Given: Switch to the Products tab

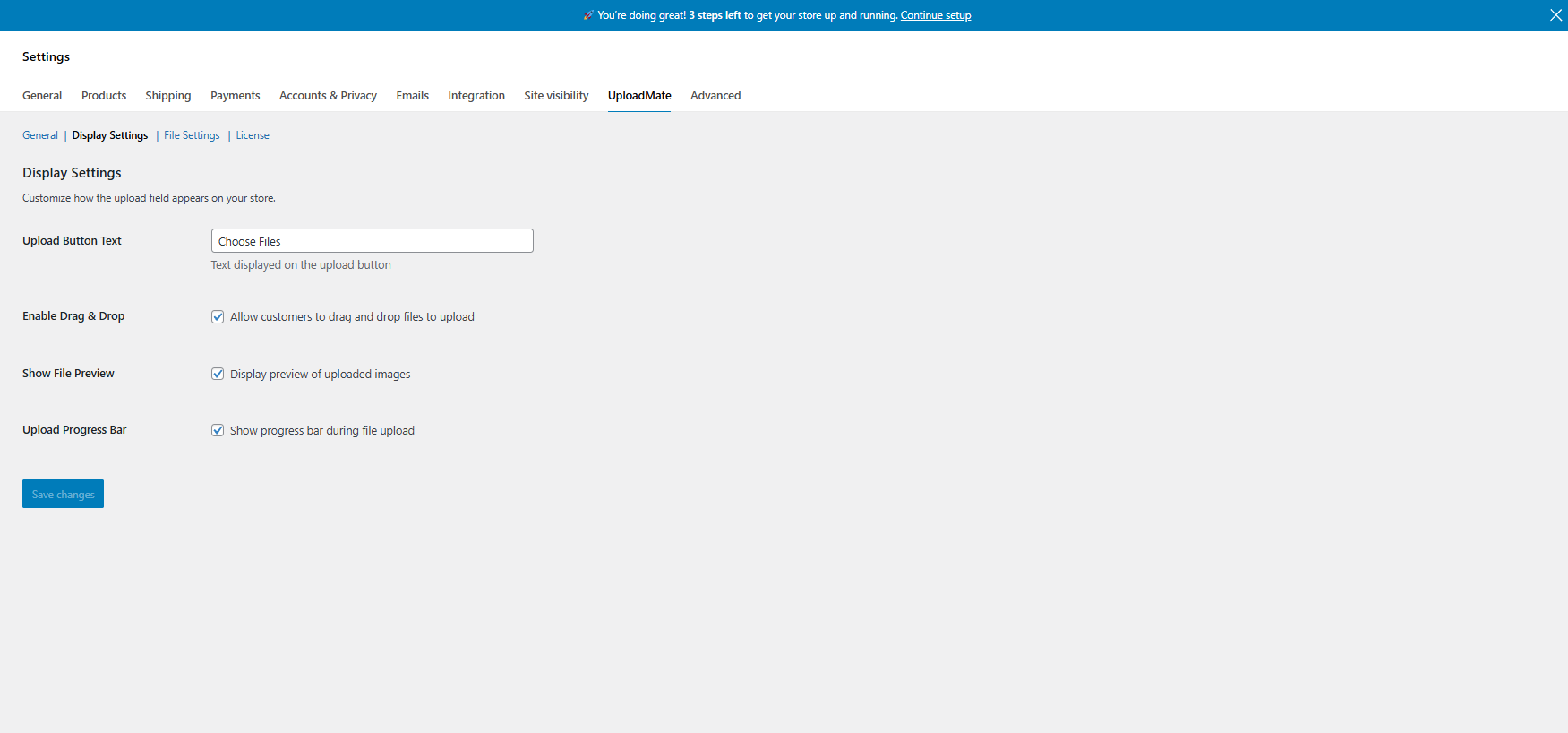Looking at the screenshot, I should [104, 95].
